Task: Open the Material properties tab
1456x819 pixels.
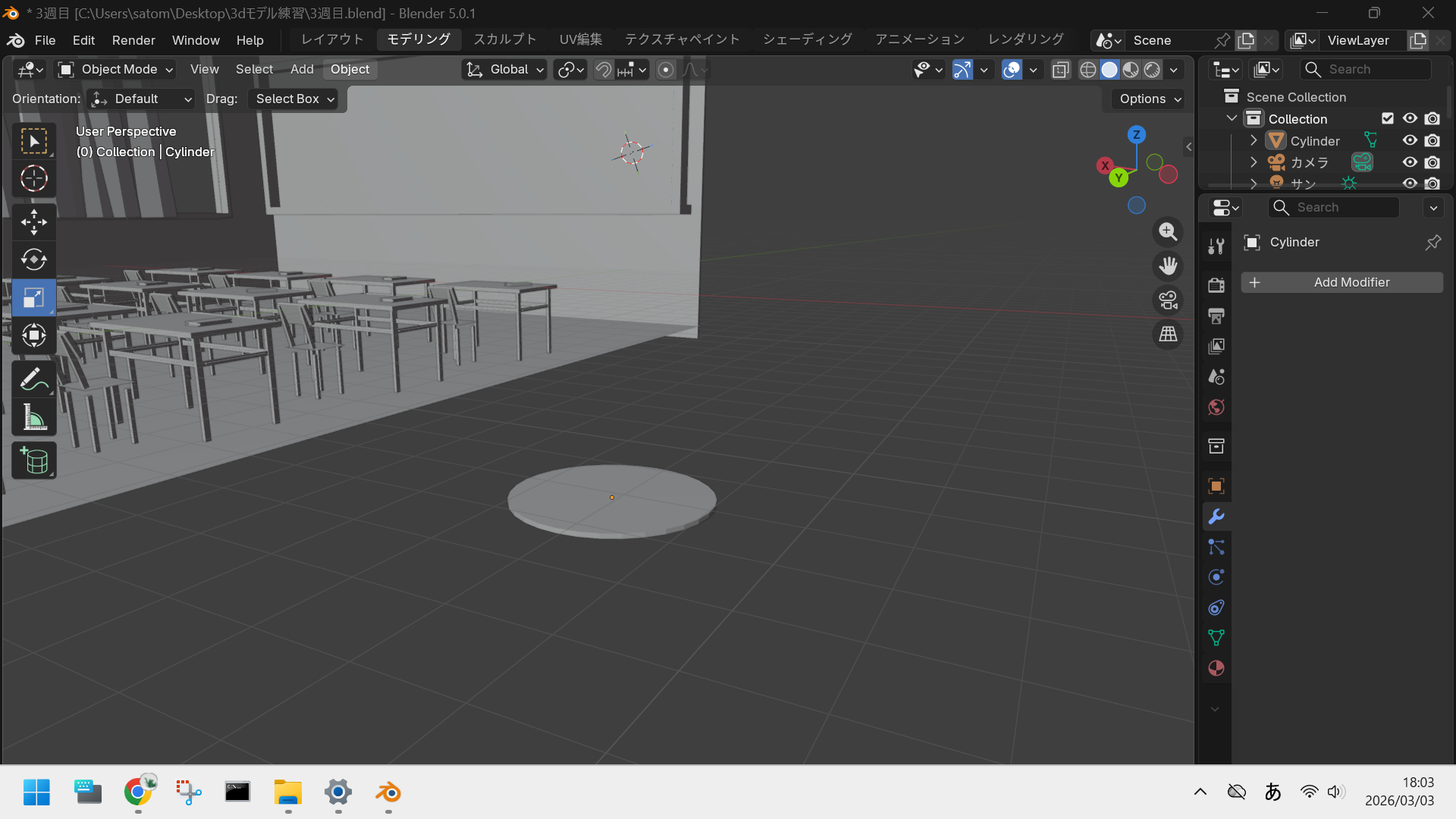Action: (x=1216, y=668)
